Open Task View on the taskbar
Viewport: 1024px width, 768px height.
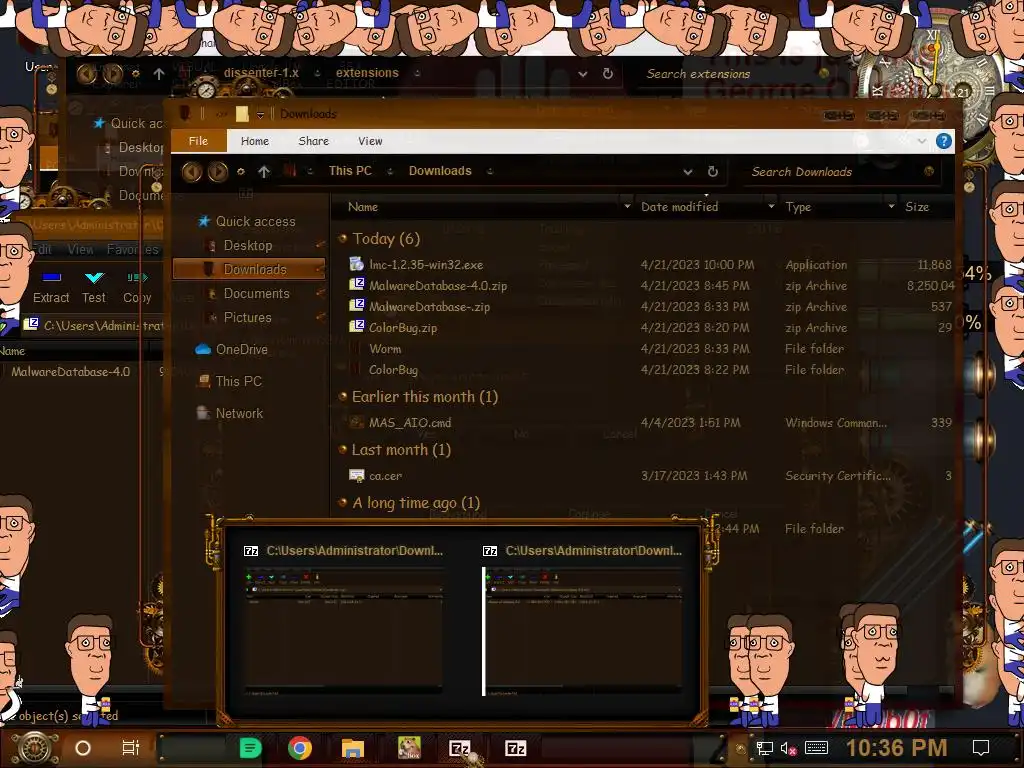(x=131, y=748)
